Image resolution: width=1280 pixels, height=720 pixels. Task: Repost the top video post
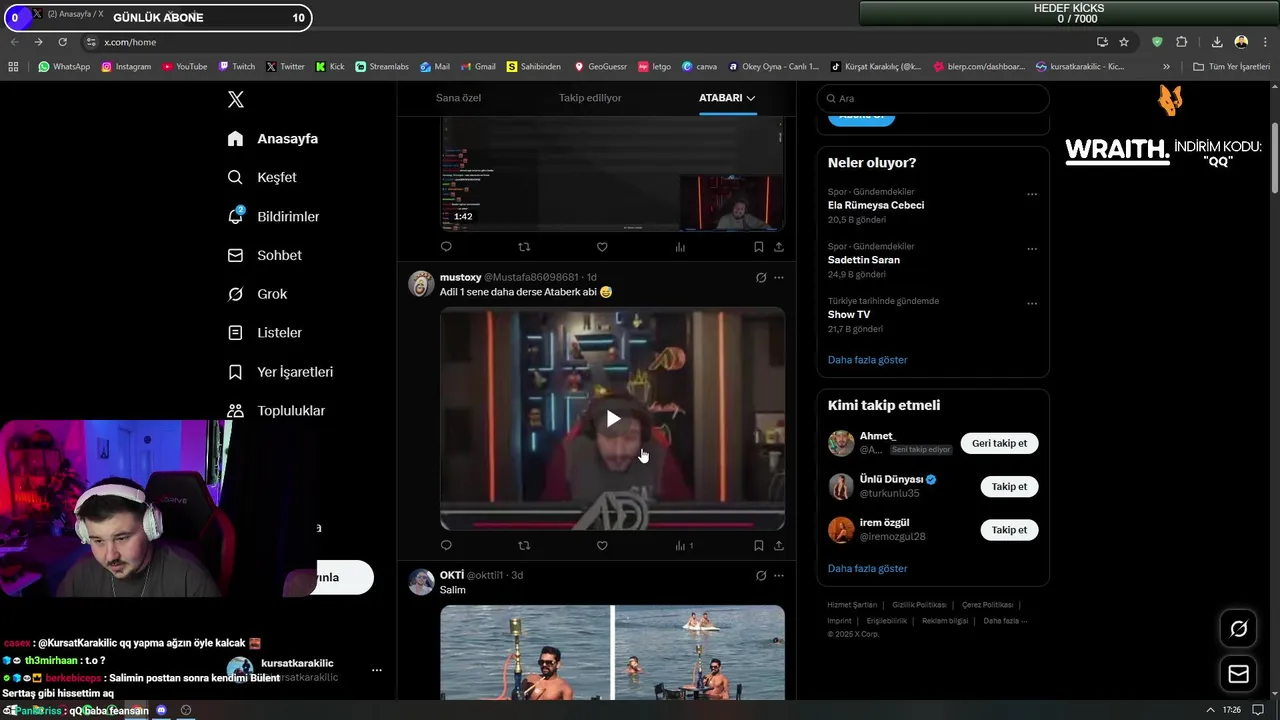[x=524, y=247]
